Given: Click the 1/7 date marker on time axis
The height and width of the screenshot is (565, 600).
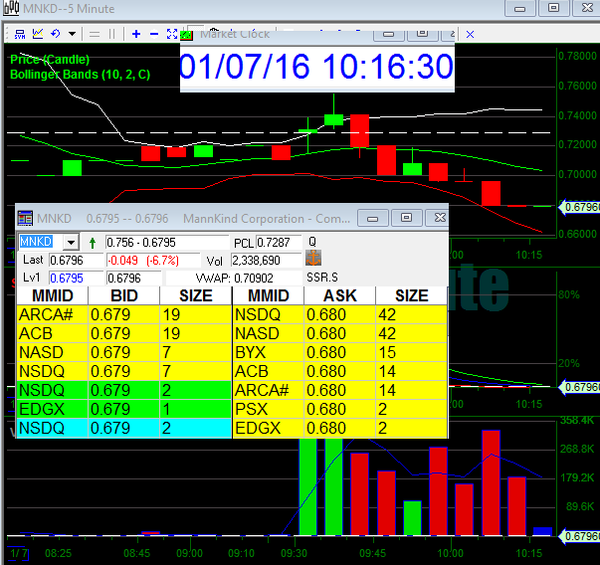Looking at the screenshot, I should [18, 553].
